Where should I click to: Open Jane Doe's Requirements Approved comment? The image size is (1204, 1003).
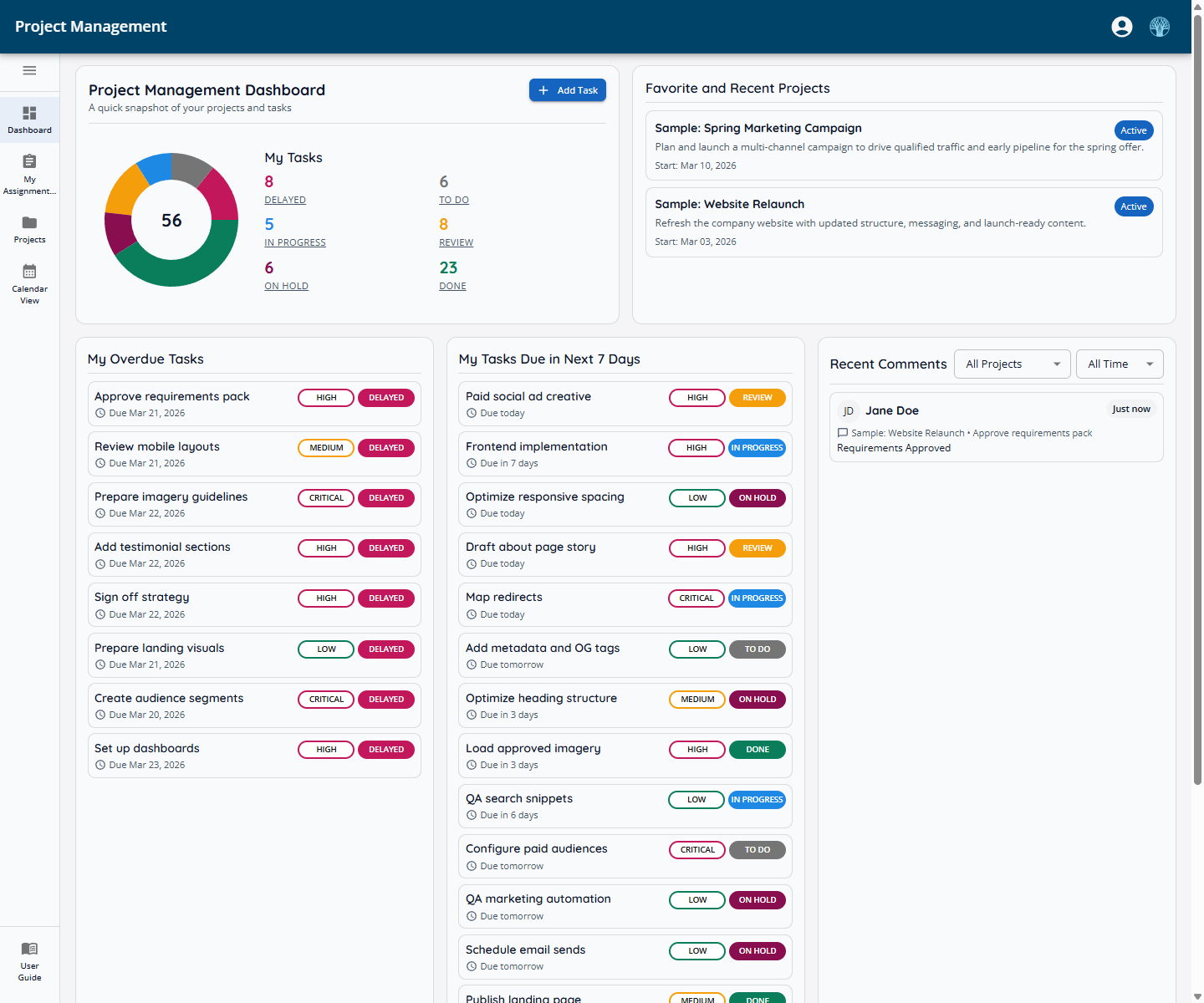pyautogui.click(x=996, y=427)
